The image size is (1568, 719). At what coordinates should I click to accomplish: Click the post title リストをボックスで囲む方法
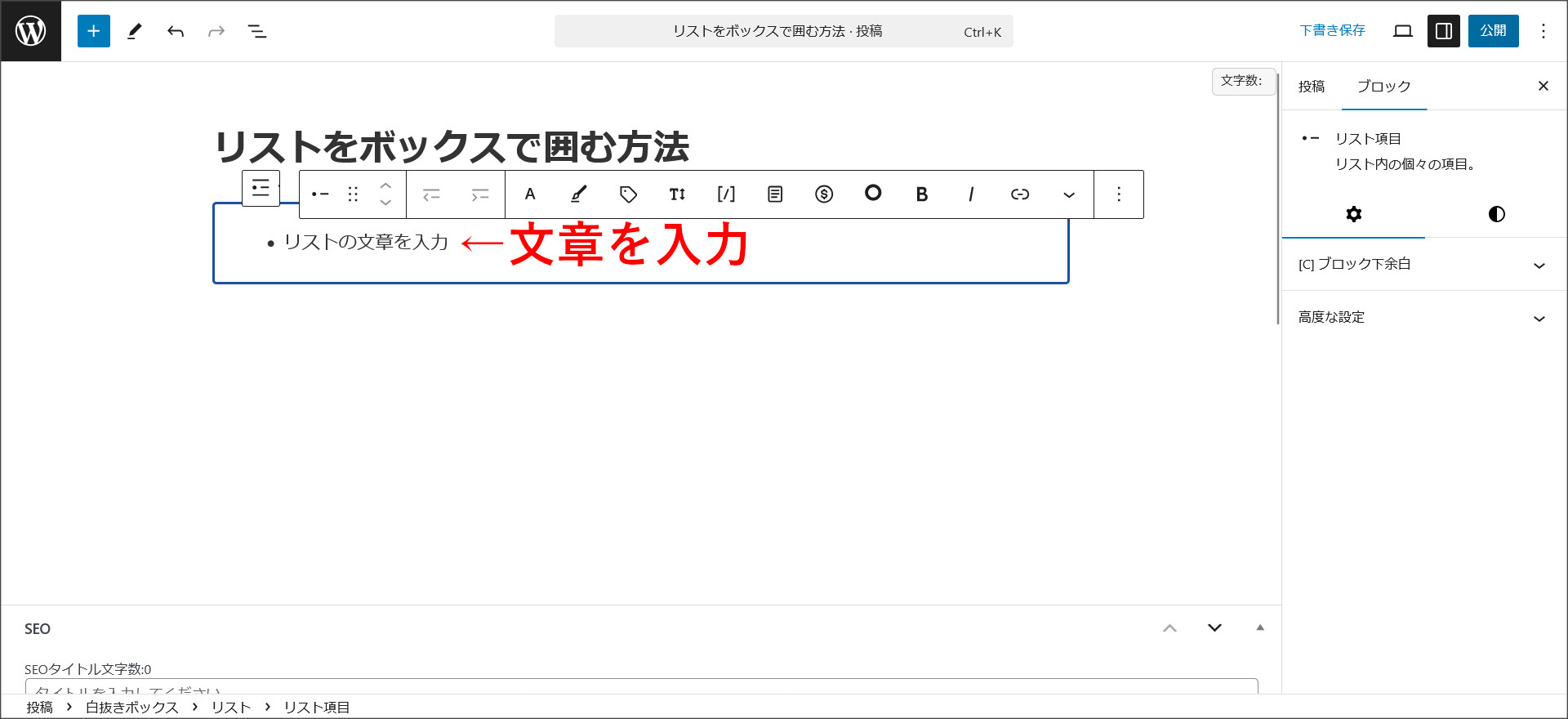[452, 147]
